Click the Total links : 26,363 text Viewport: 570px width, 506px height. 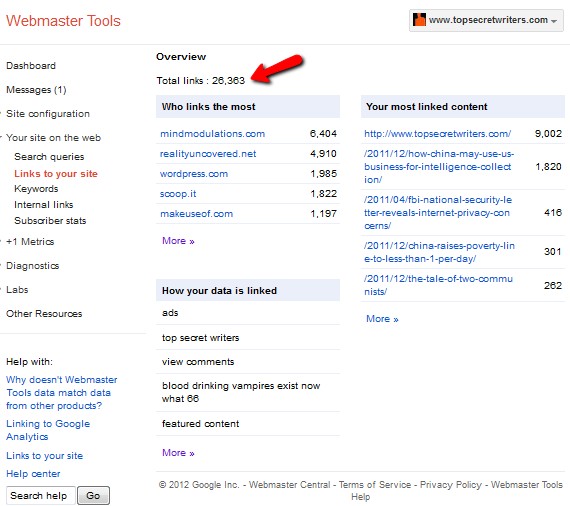click(201, 81)
